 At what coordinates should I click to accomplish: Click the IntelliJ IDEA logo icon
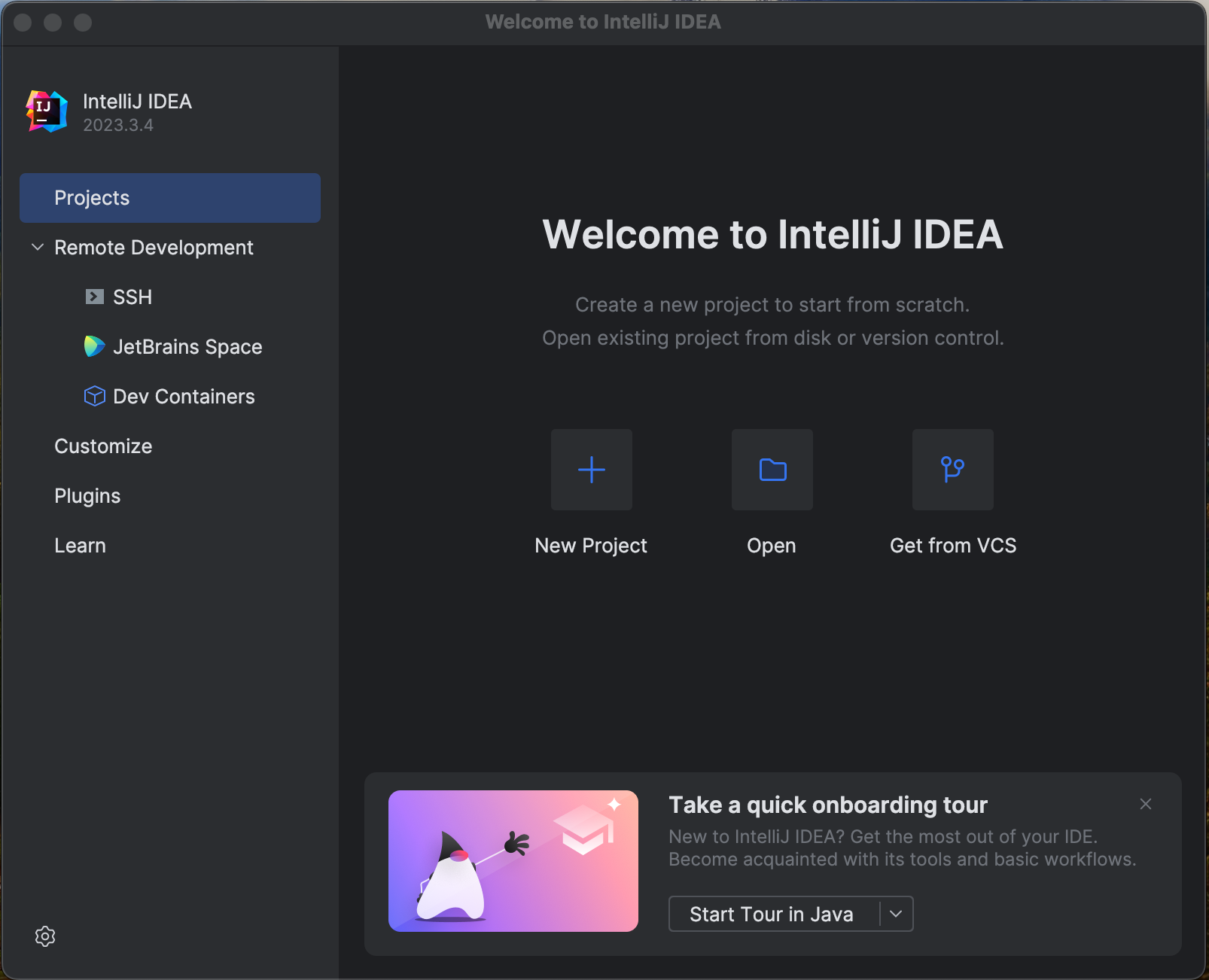pos(46,111)
